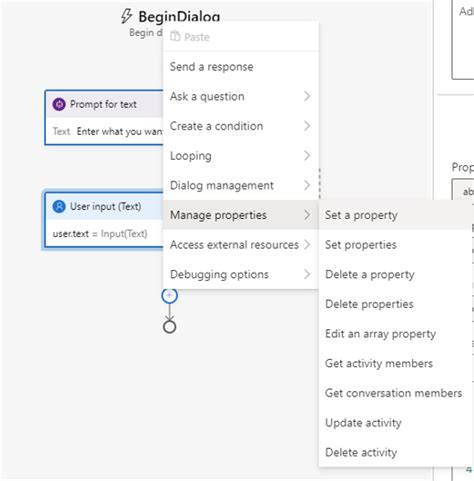
Task: Select Edit an array property
Action: (x=396, y=334)
